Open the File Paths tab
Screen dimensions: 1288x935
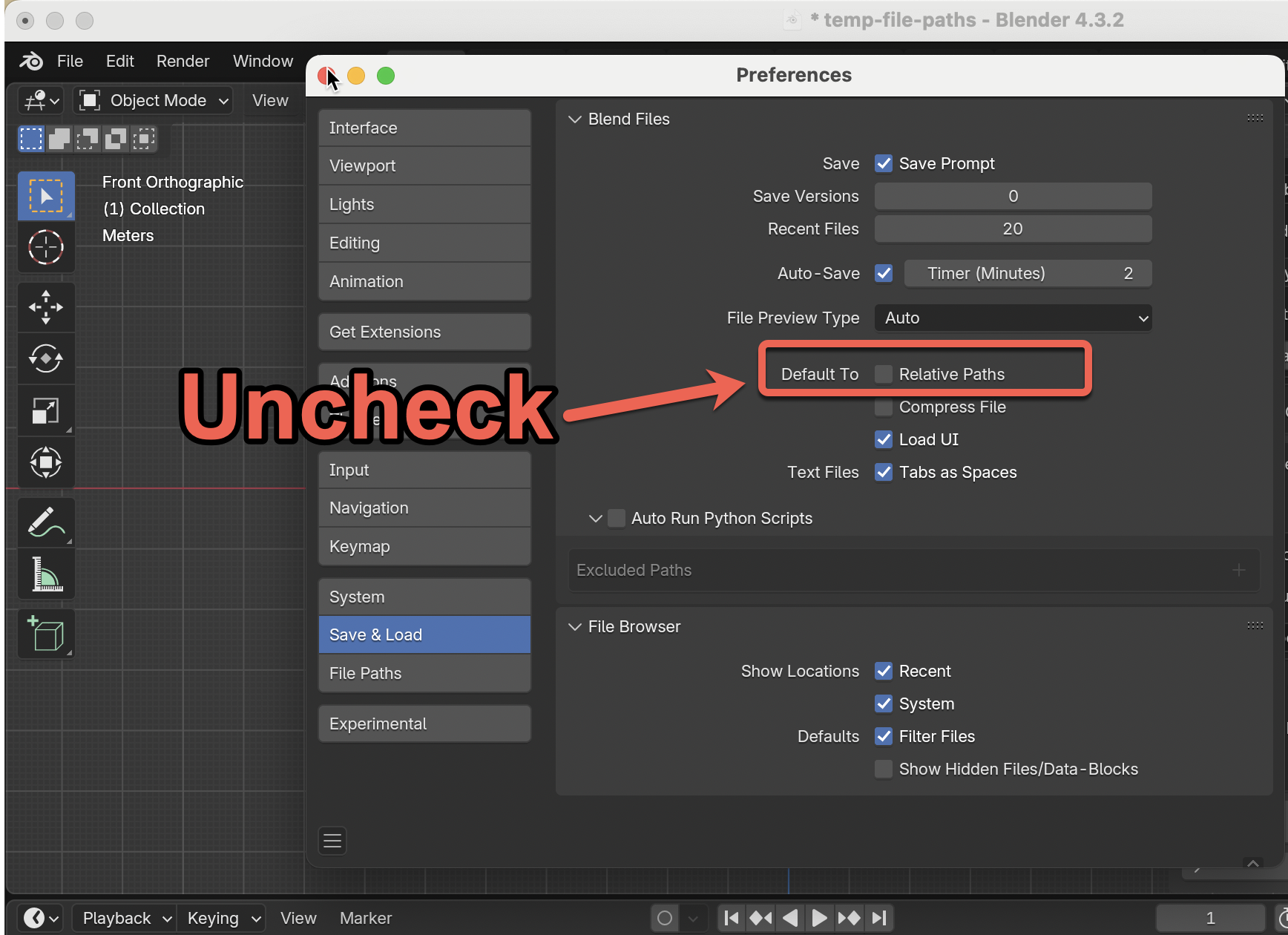tap(424, 673)
